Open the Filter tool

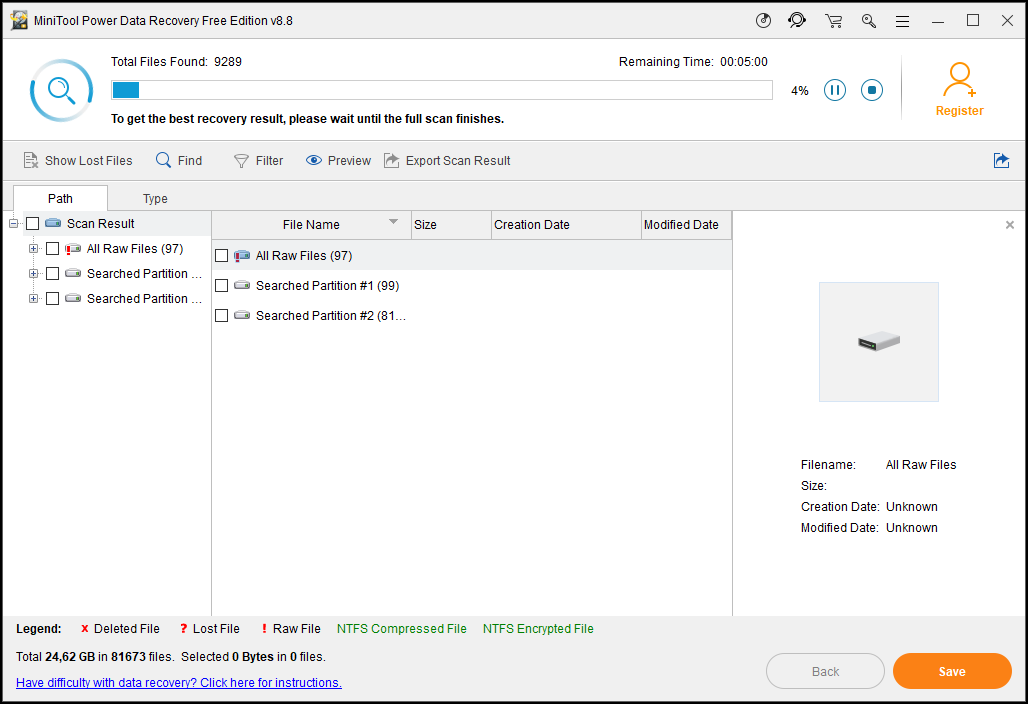[258, 161]
